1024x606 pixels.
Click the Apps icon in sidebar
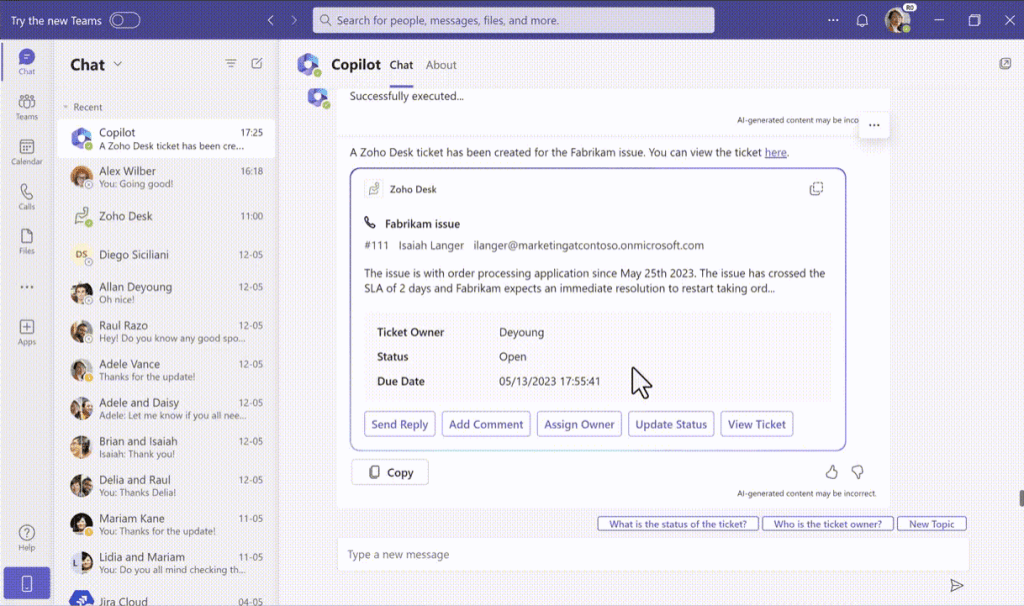(x=27, y=332)
